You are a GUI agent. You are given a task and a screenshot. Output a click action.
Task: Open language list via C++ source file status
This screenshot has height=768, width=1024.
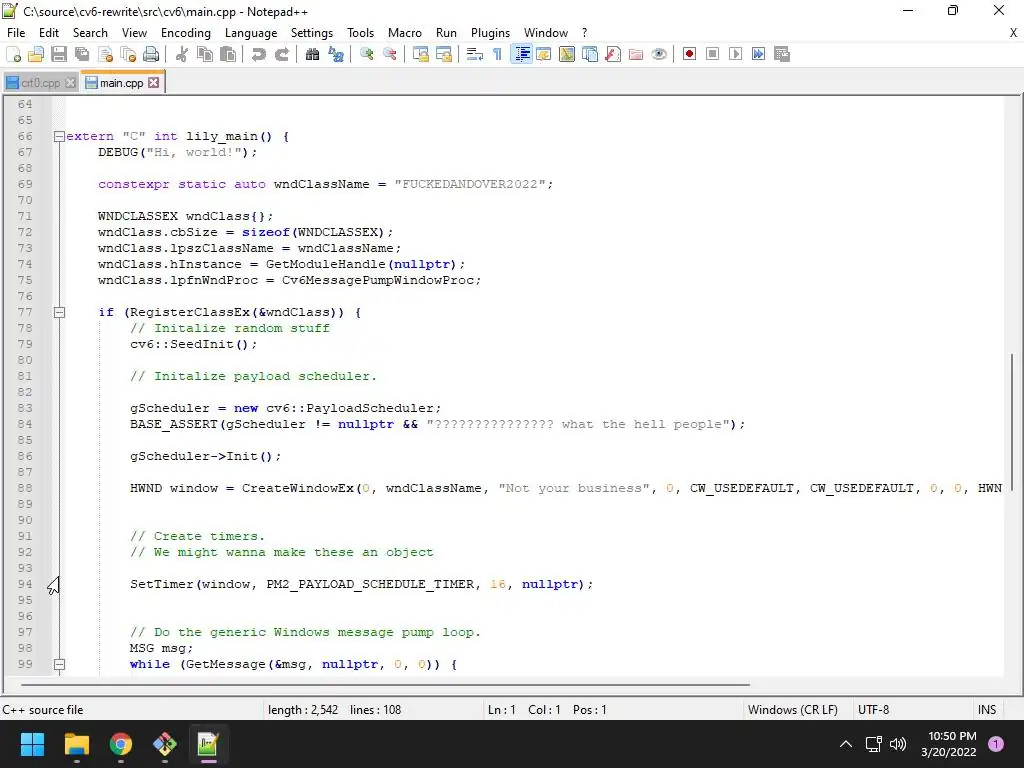tap(43, 710)
